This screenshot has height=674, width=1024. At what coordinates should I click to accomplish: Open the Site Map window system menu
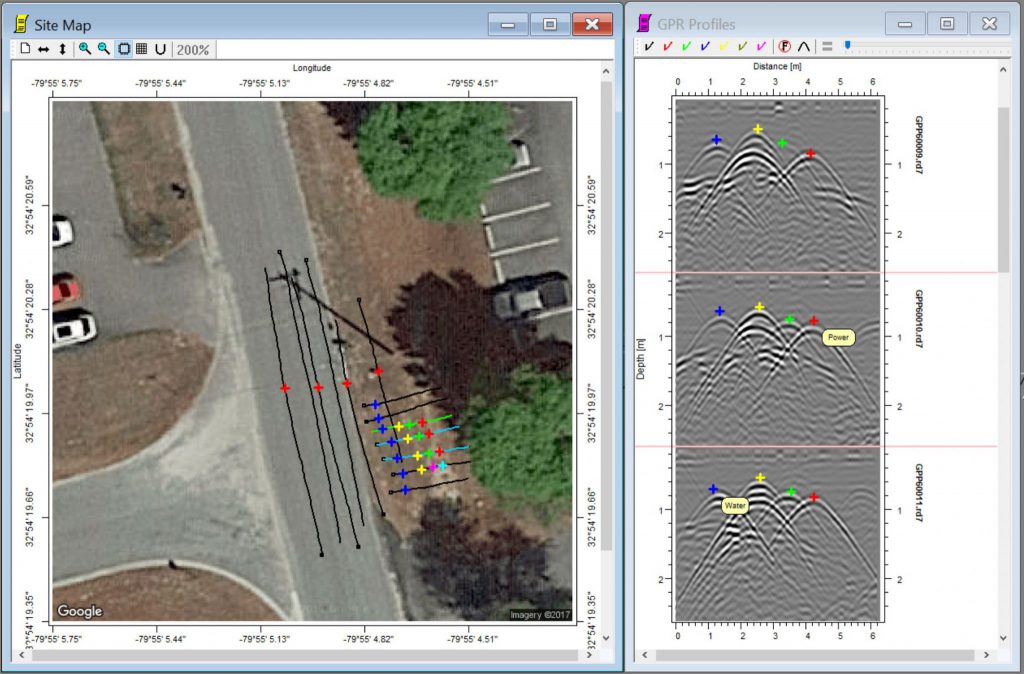20,24
